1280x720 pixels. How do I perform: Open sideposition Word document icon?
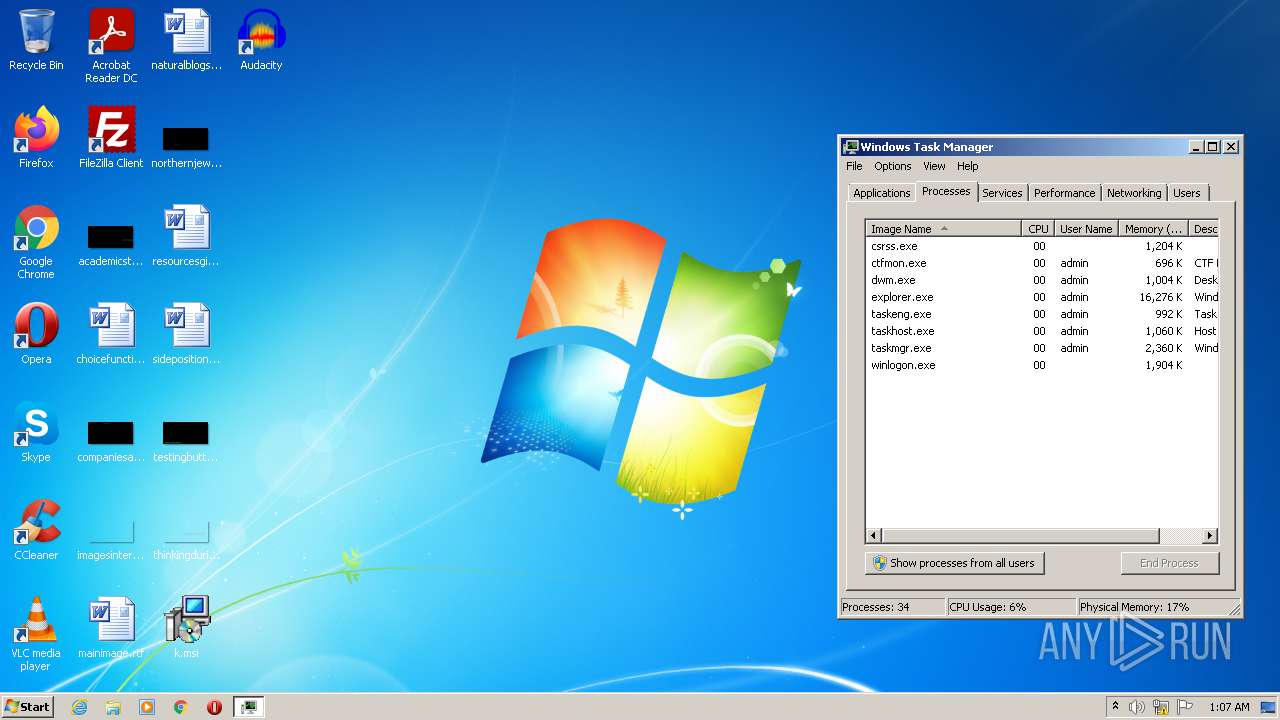(x=186, y=334)
